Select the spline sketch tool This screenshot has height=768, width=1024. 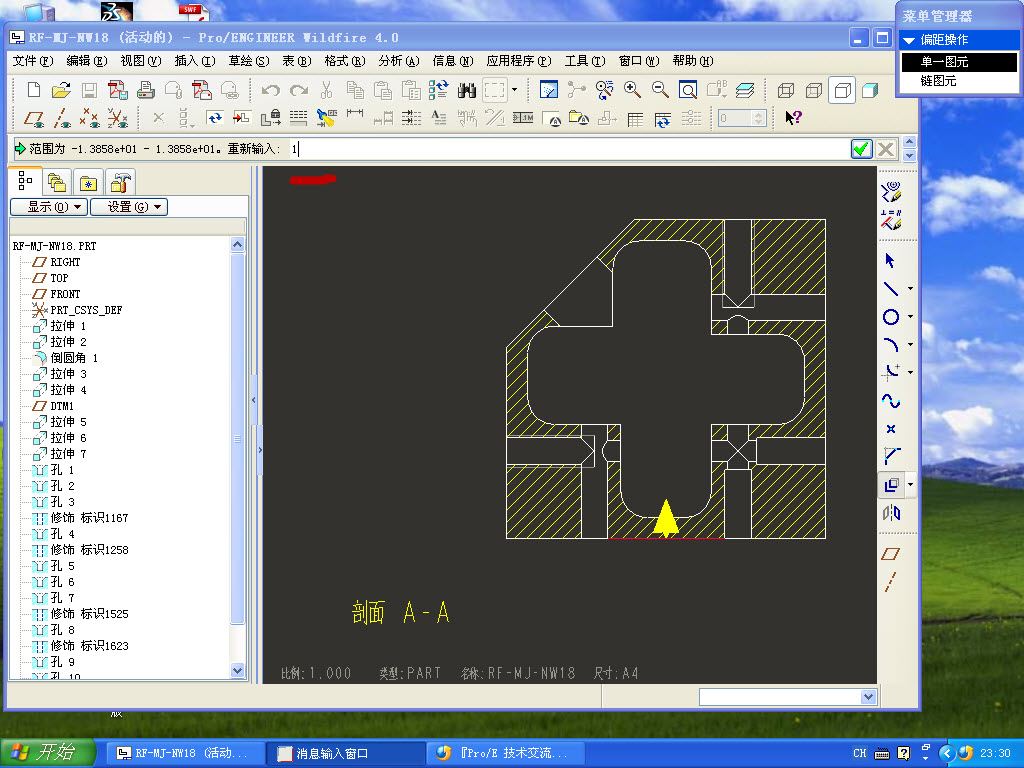891,401
